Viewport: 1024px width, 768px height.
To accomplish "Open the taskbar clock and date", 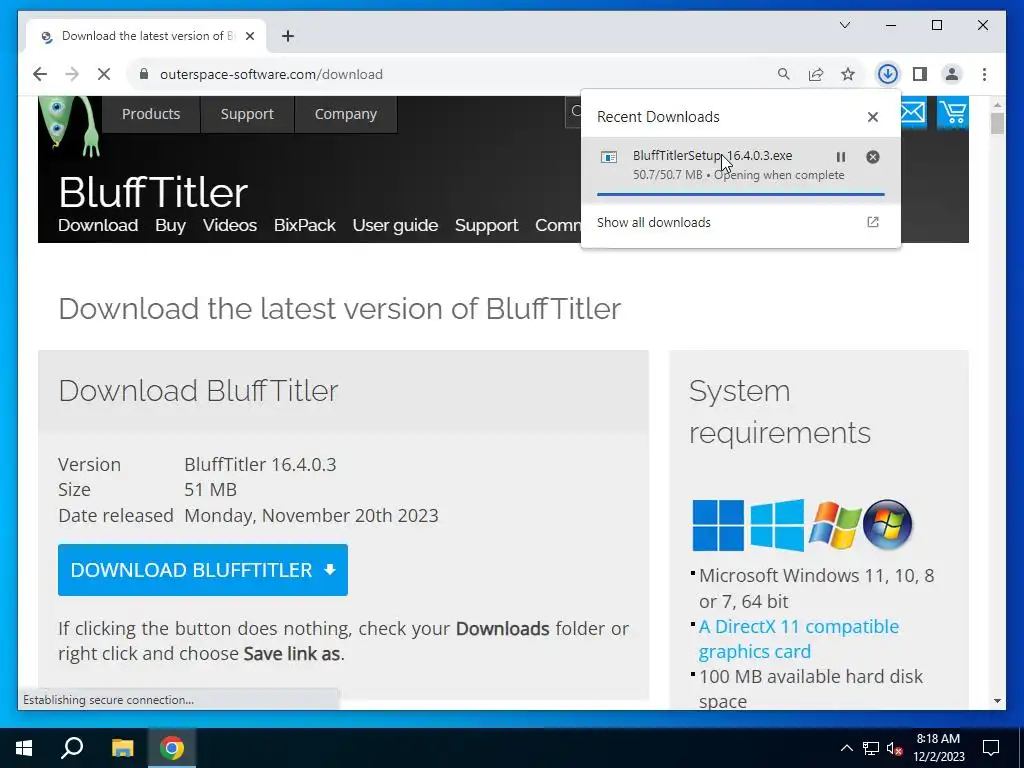I will point(938,748).
